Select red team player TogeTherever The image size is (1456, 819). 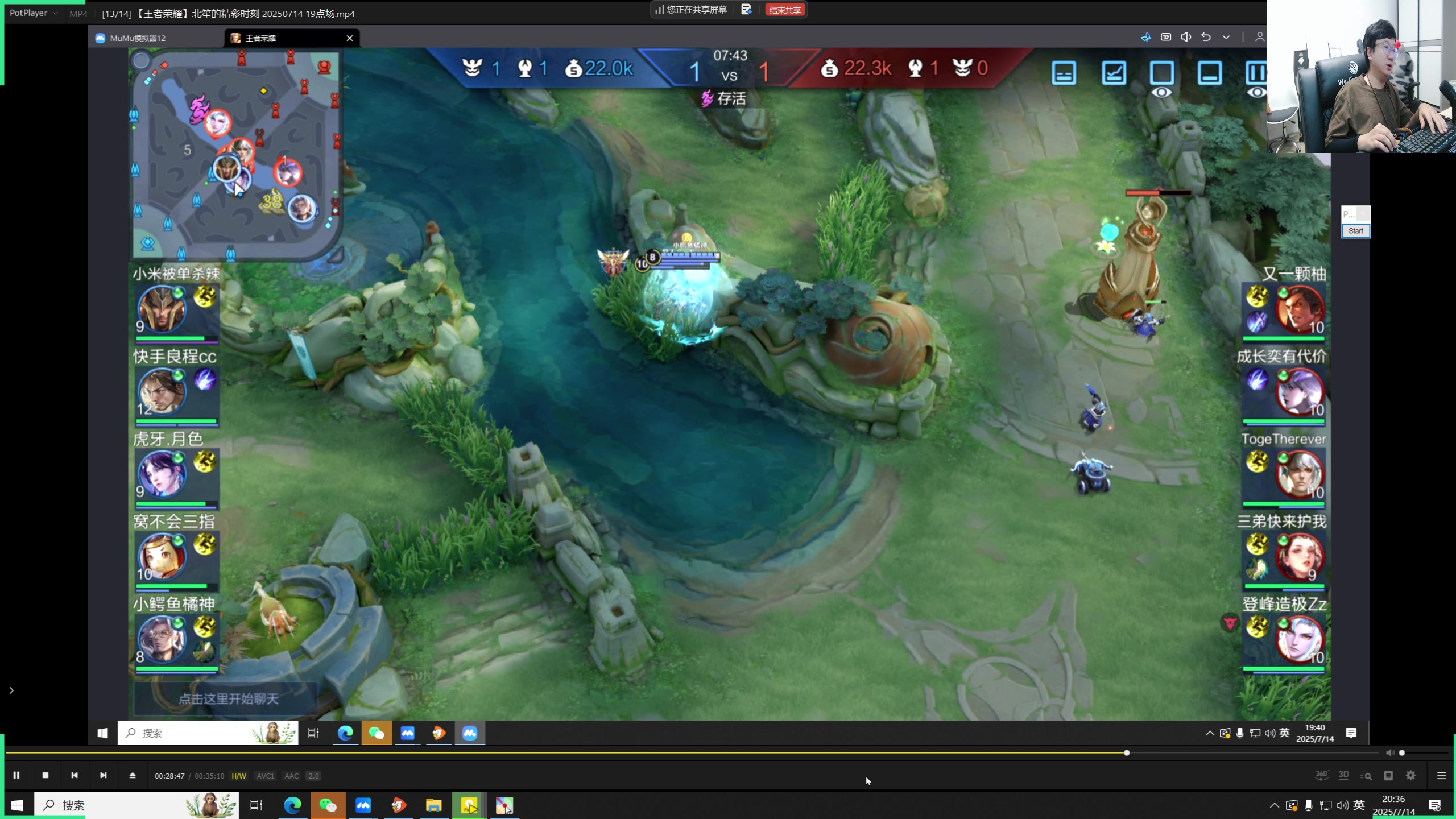click(x=1300, y=474)
